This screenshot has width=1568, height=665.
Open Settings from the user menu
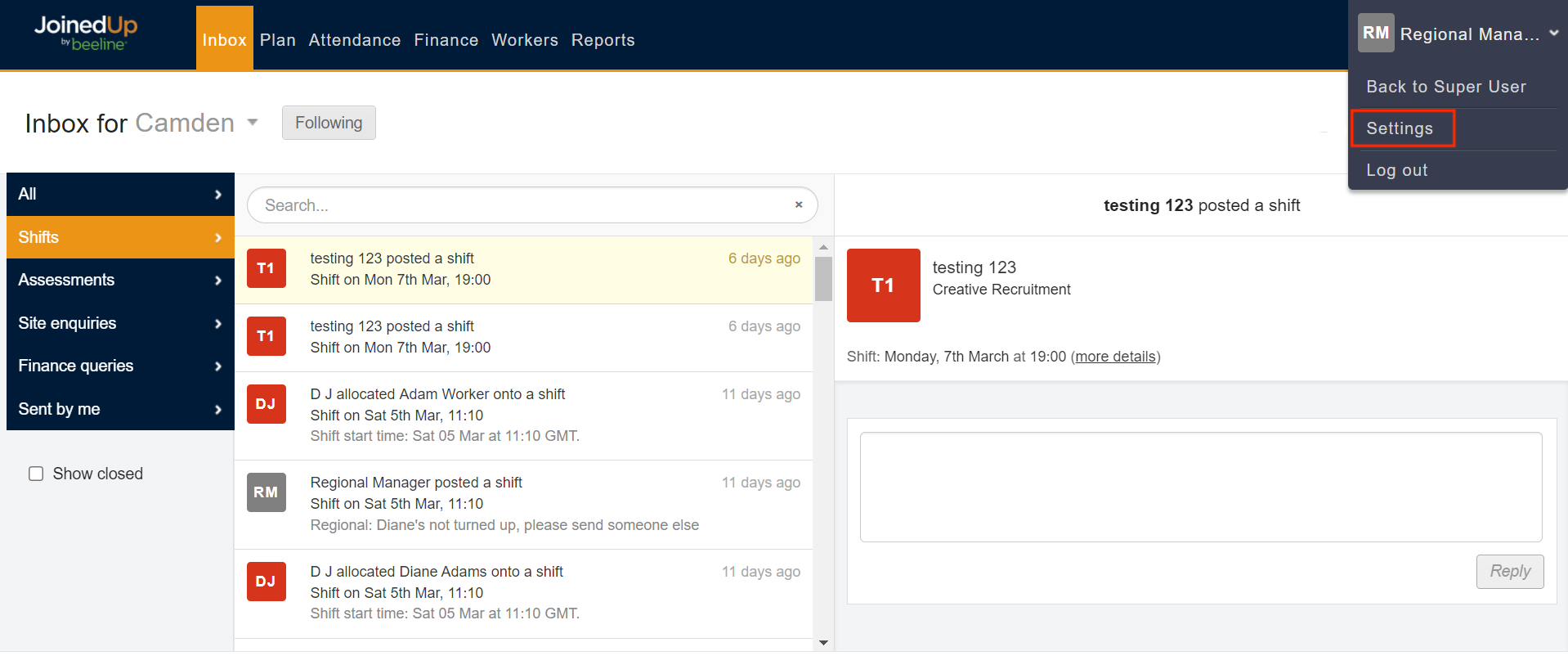[x=1400, y=128]
